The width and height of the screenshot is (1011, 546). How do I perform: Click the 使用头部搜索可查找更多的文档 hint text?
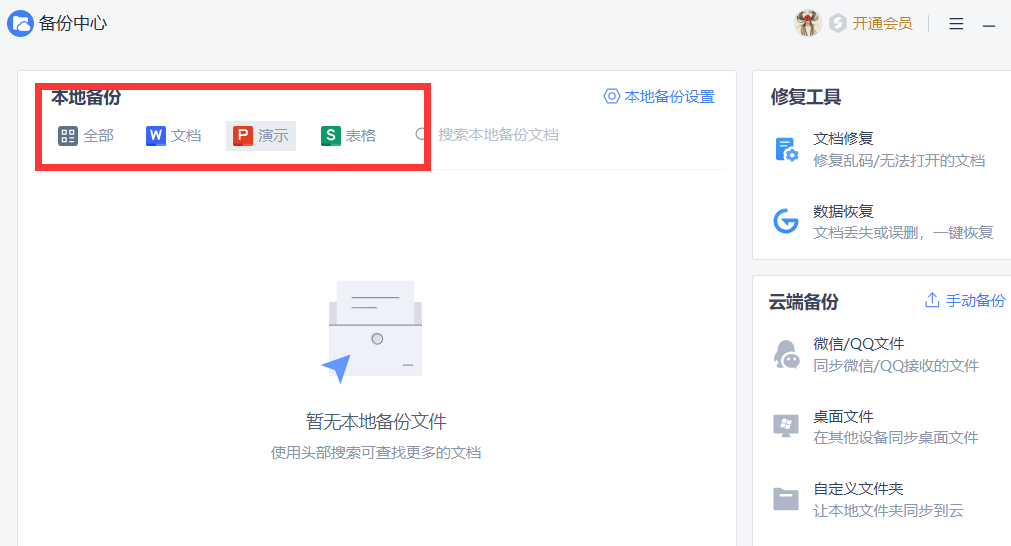pos(376,453)
